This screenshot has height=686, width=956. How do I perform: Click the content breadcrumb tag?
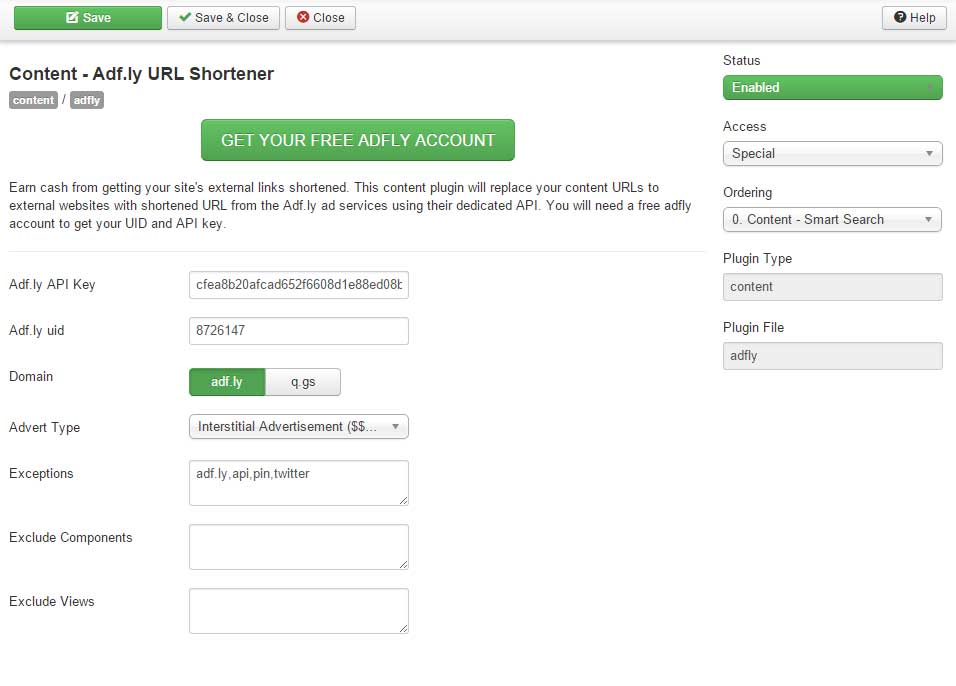34,100
